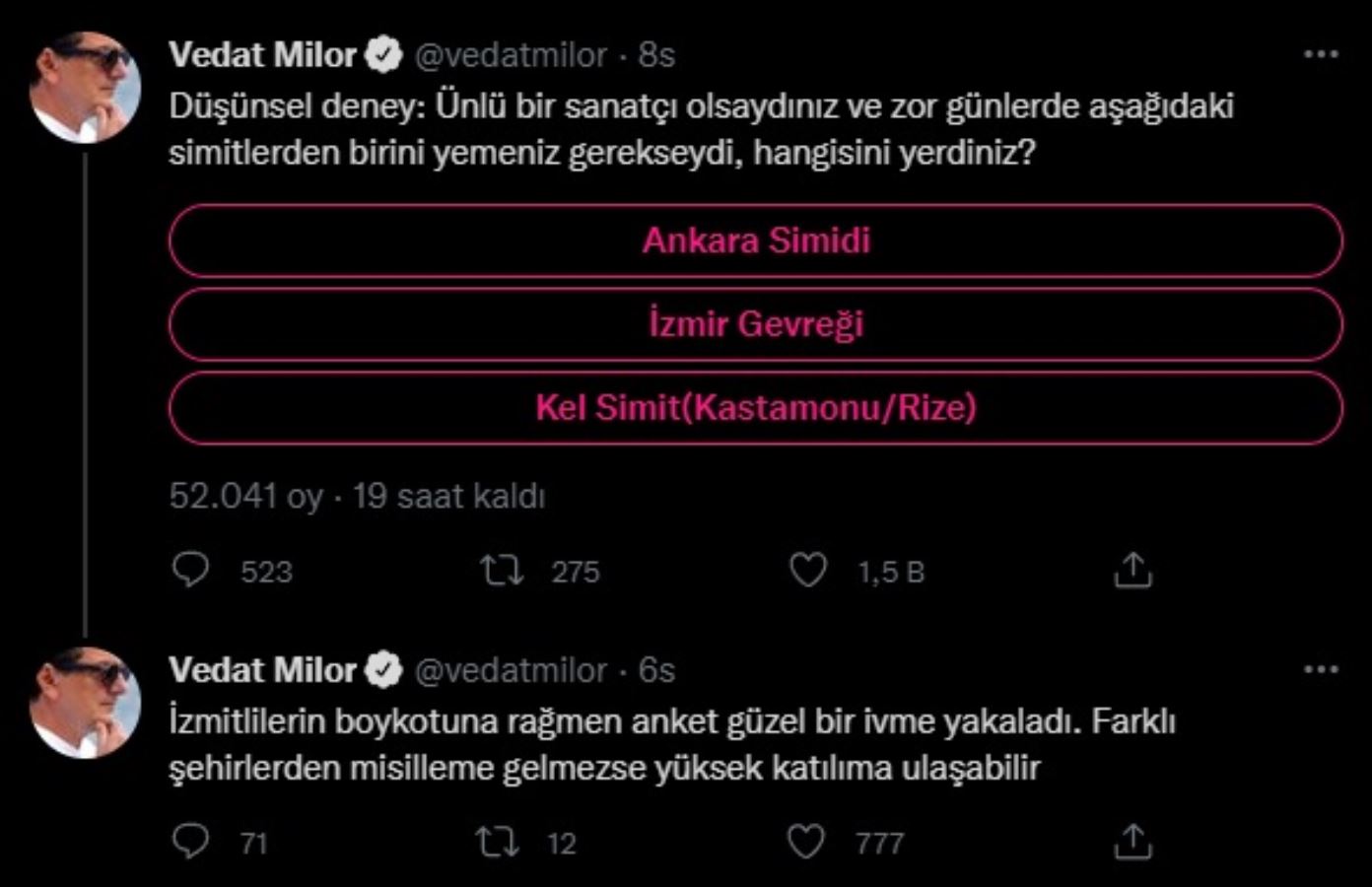Tap the heart icon showing 777 likes

808,840
